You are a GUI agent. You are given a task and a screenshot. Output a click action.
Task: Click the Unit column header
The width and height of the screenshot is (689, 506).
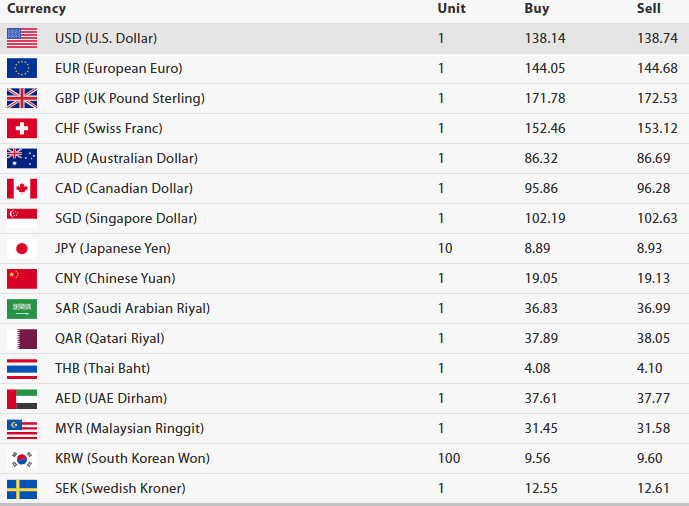pos(451,9)
